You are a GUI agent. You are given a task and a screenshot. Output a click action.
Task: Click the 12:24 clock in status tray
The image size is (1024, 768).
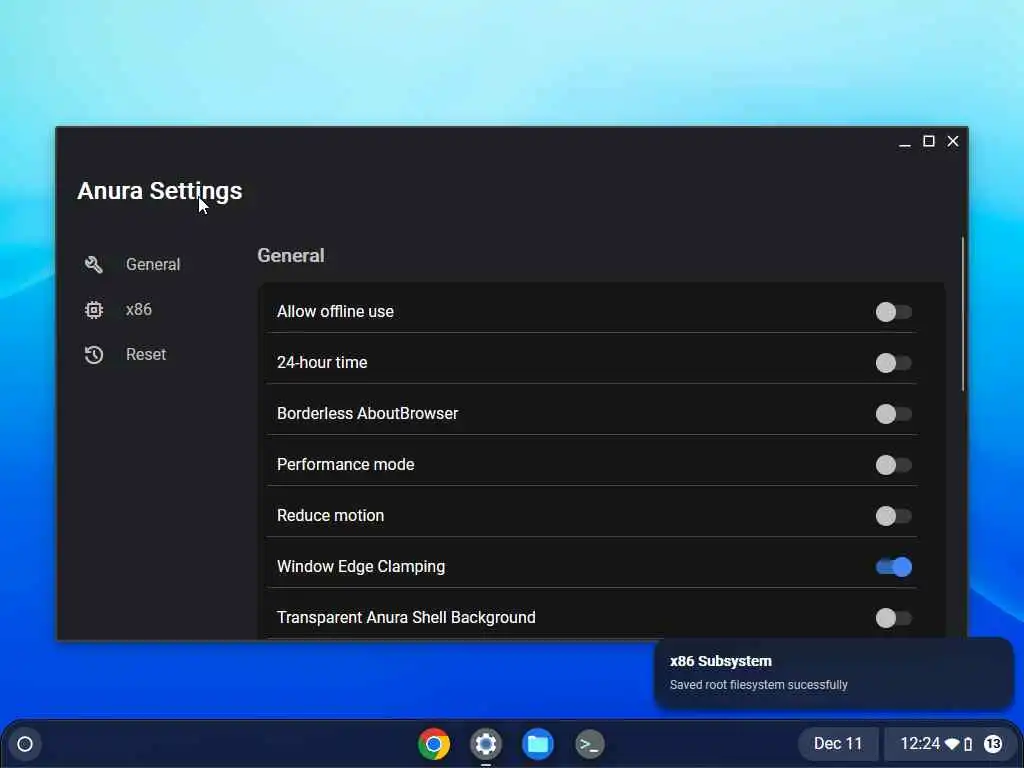[920, 744]
